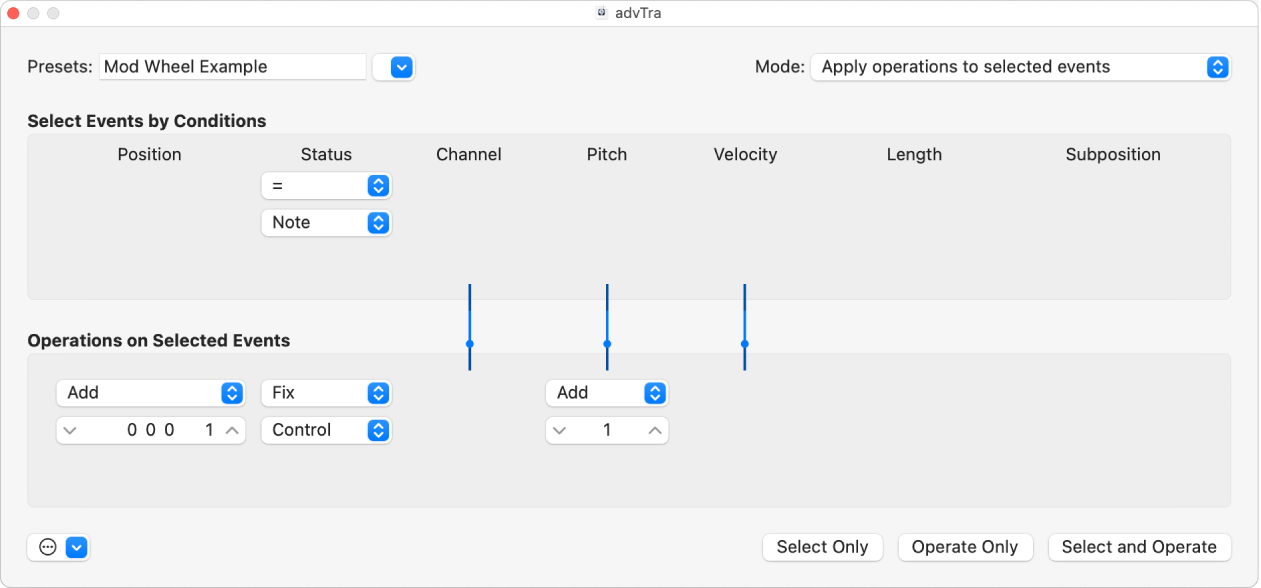
Task: Open the Control status type popup
Action: [x=326, y=430]
